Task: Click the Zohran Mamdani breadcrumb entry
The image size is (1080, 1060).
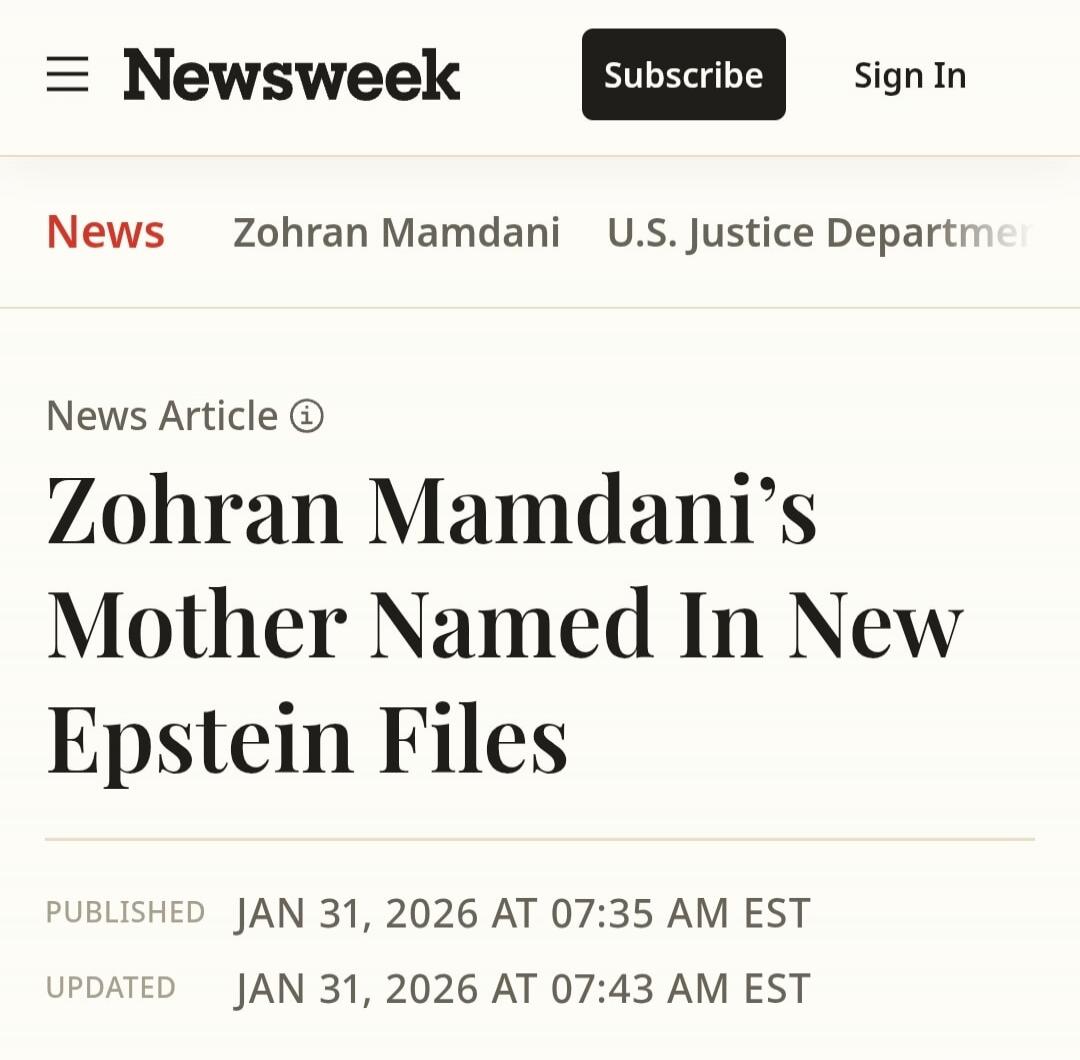Action: [x=396, y=231]
